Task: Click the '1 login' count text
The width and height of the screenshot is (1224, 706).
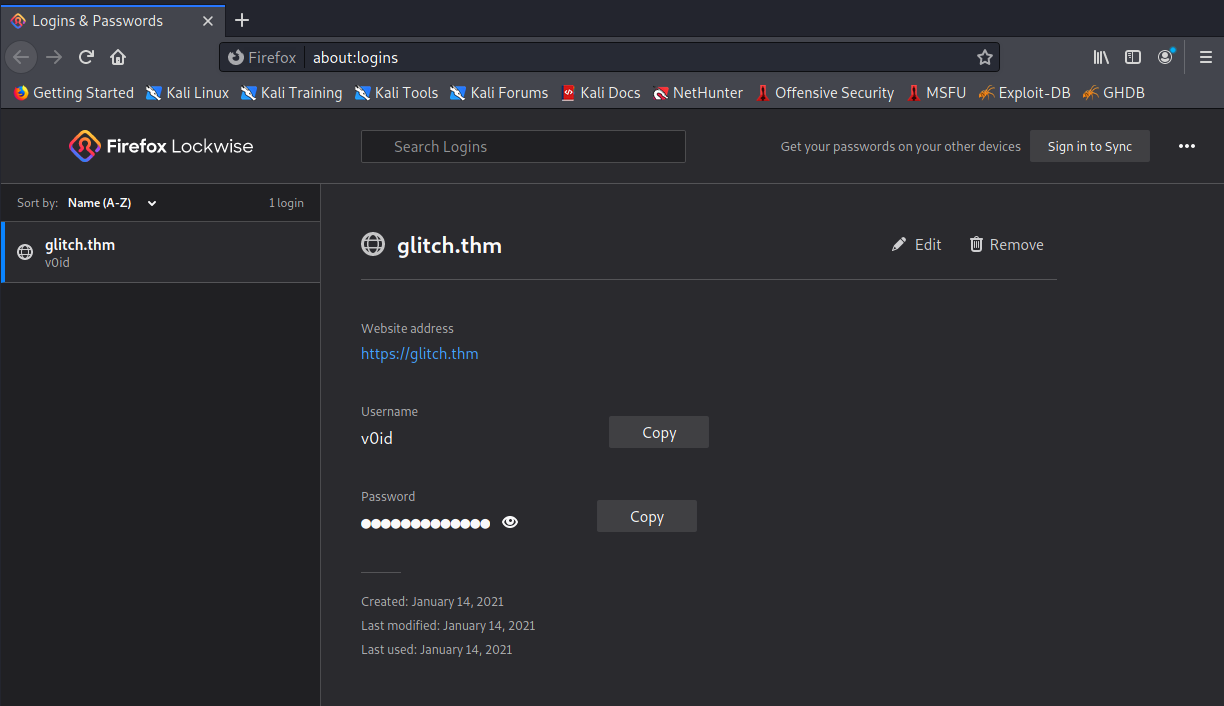Action: [x=286, y=203]
